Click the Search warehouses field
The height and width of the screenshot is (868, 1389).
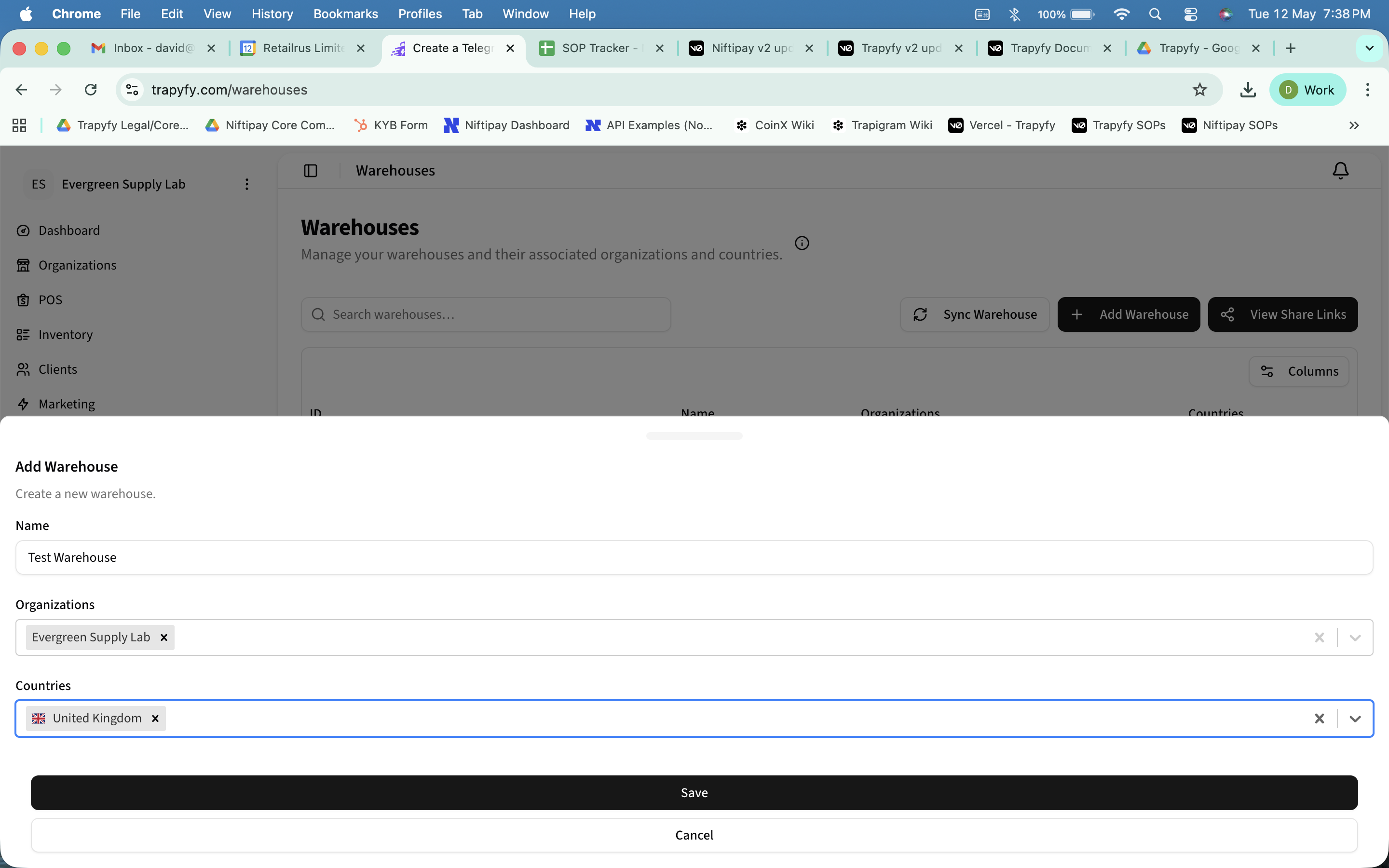tap(486, 314)
